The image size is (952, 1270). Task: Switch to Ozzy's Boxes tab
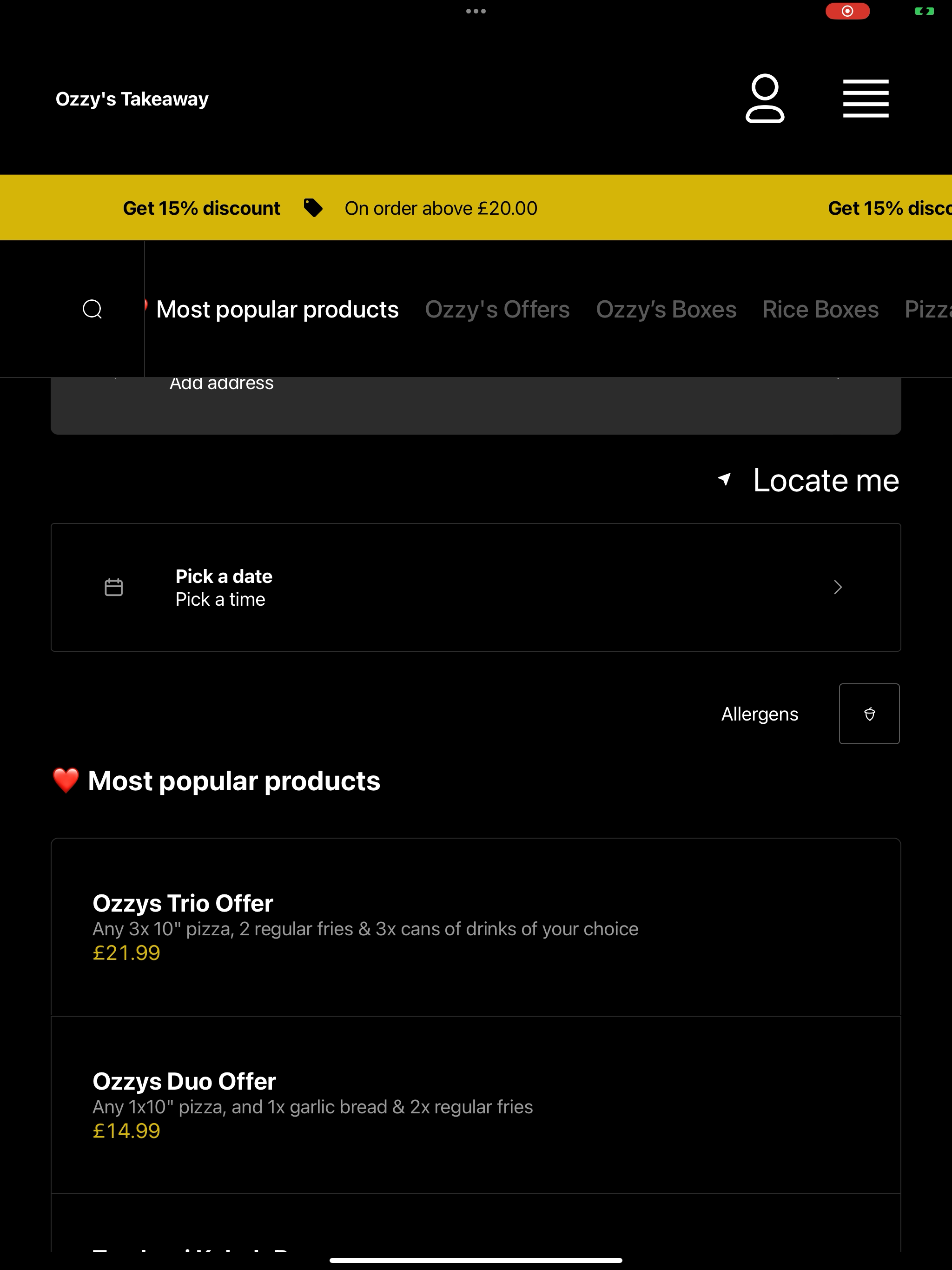(x=666, y=310)
